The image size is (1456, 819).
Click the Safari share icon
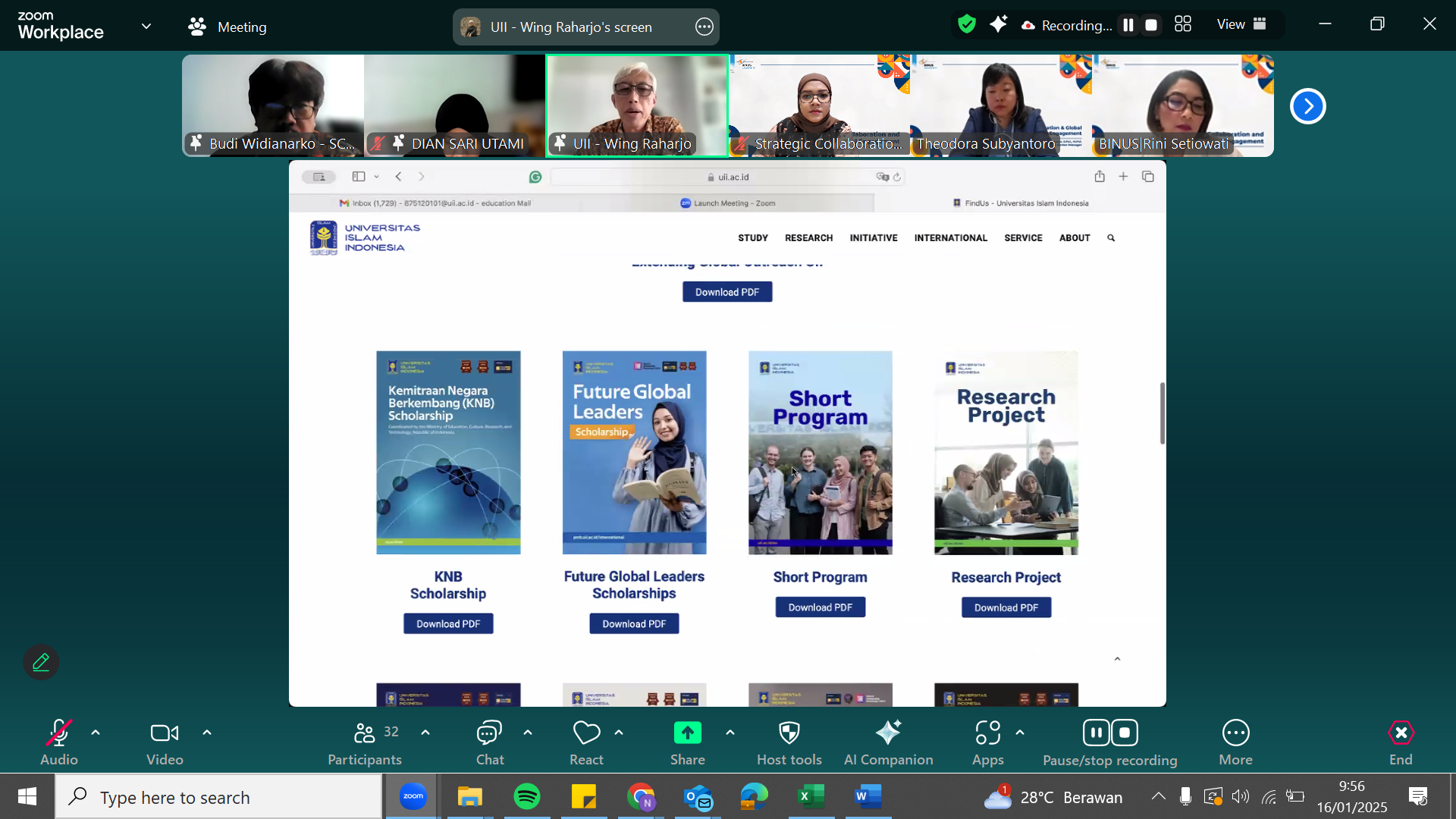coord(1100,176)
